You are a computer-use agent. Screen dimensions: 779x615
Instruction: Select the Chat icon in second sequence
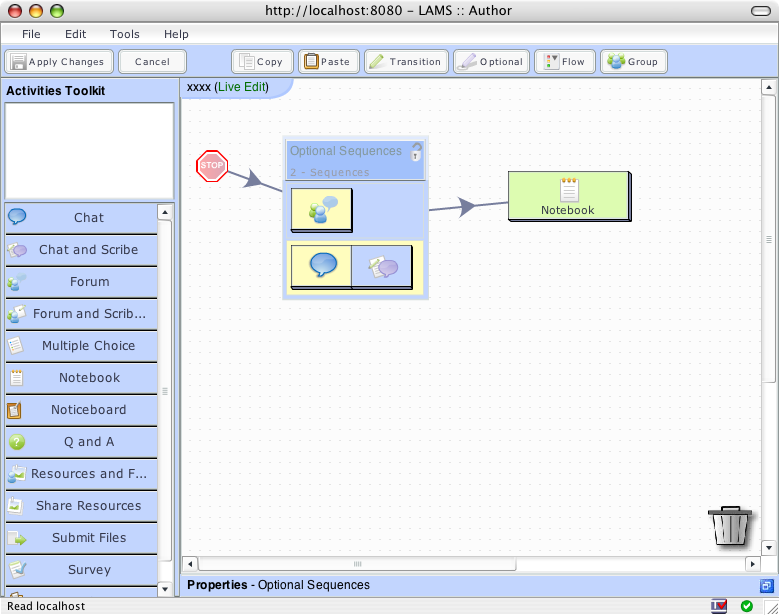pos(322,266)
